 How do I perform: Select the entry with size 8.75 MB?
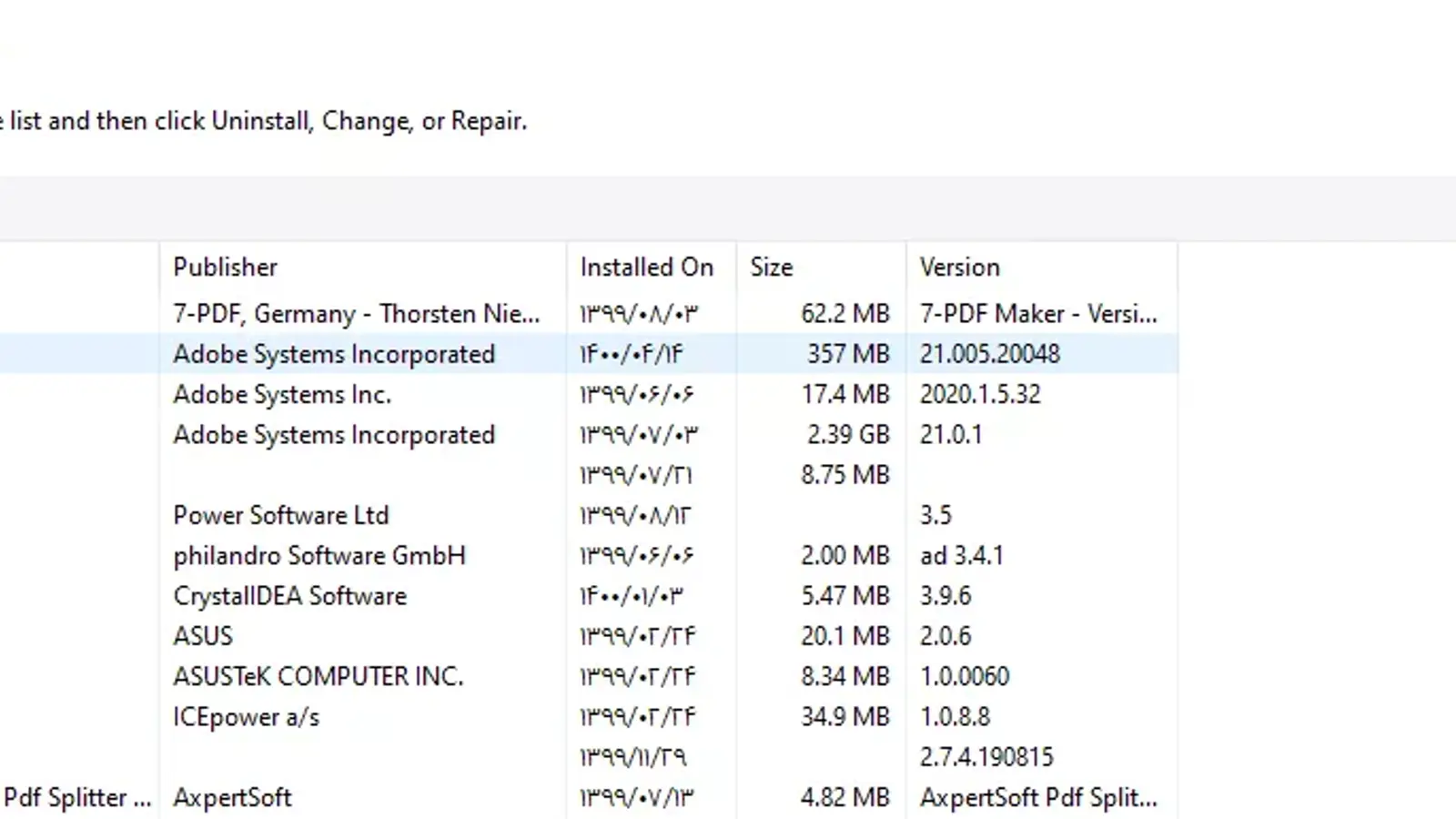tap(844, 475)
